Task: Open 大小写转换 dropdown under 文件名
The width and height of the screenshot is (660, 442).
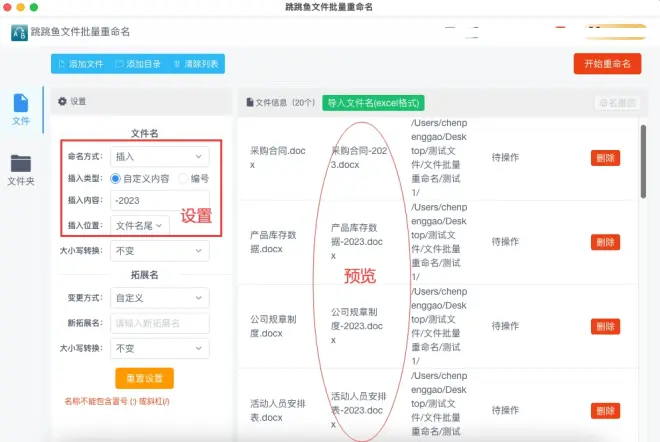Action: pyautogui.click(x=160, y=251)
